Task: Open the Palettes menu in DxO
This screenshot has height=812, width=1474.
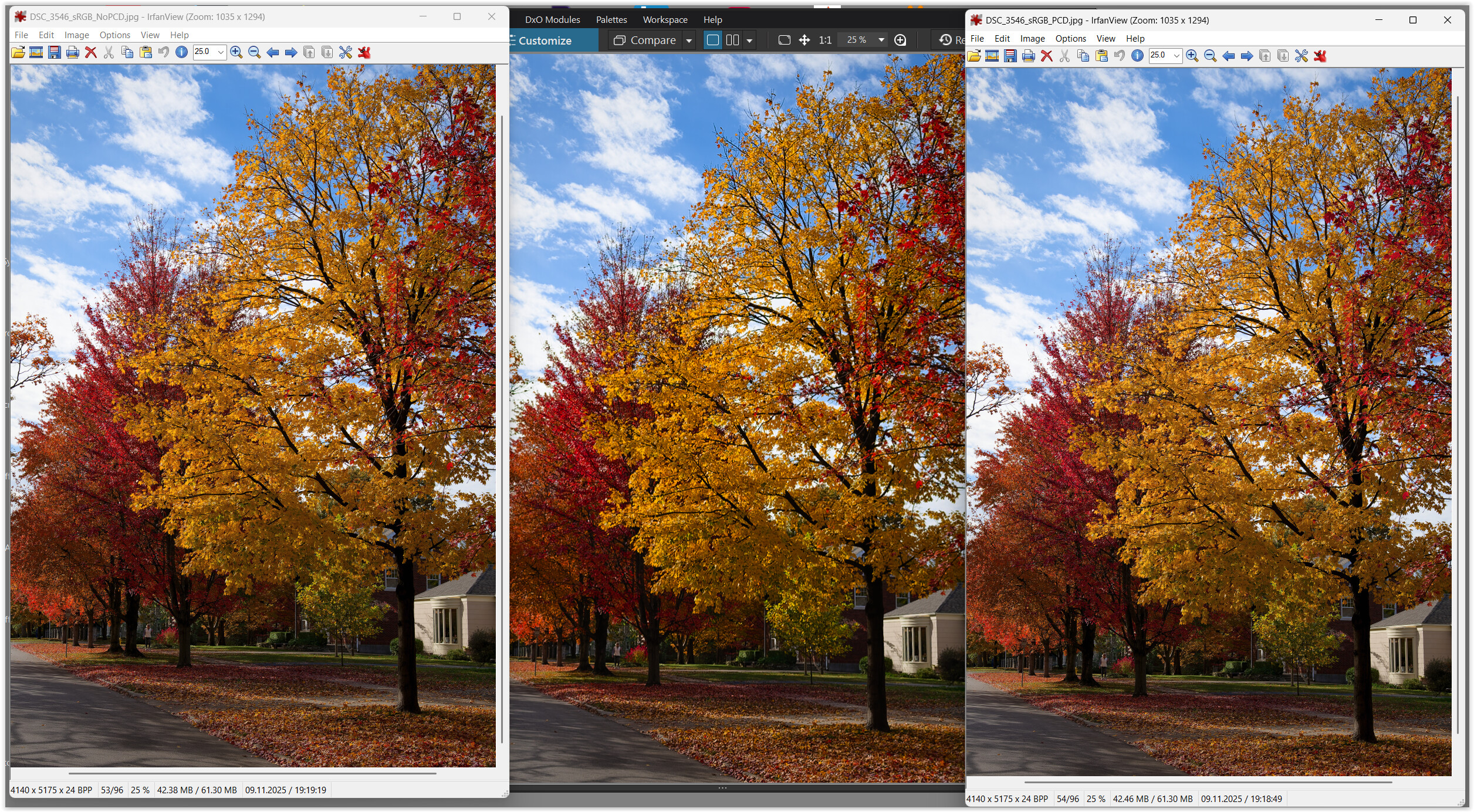Action: click(x=611, y=20)
